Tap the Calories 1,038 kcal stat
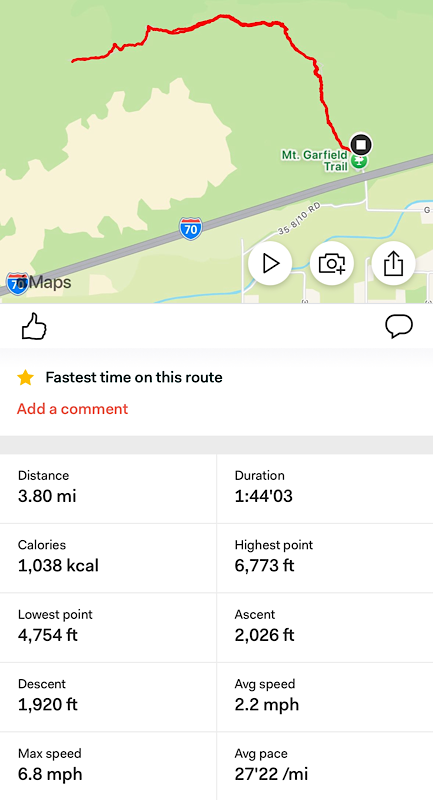 coord(108,558)
